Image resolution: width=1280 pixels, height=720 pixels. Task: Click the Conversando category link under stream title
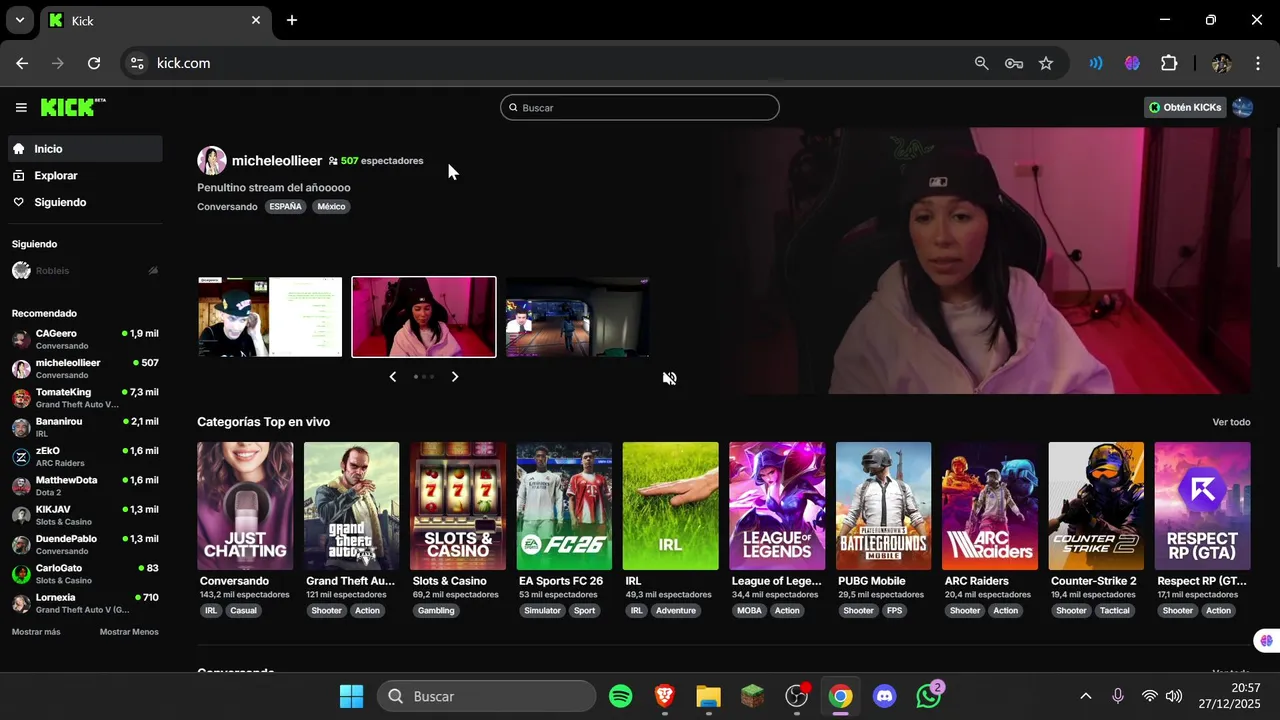(227, 207)
